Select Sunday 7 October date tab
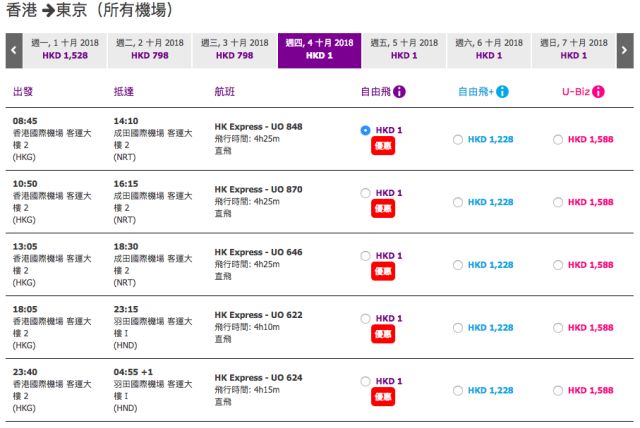Screen dimensions: 640x428 coord(573,51)
